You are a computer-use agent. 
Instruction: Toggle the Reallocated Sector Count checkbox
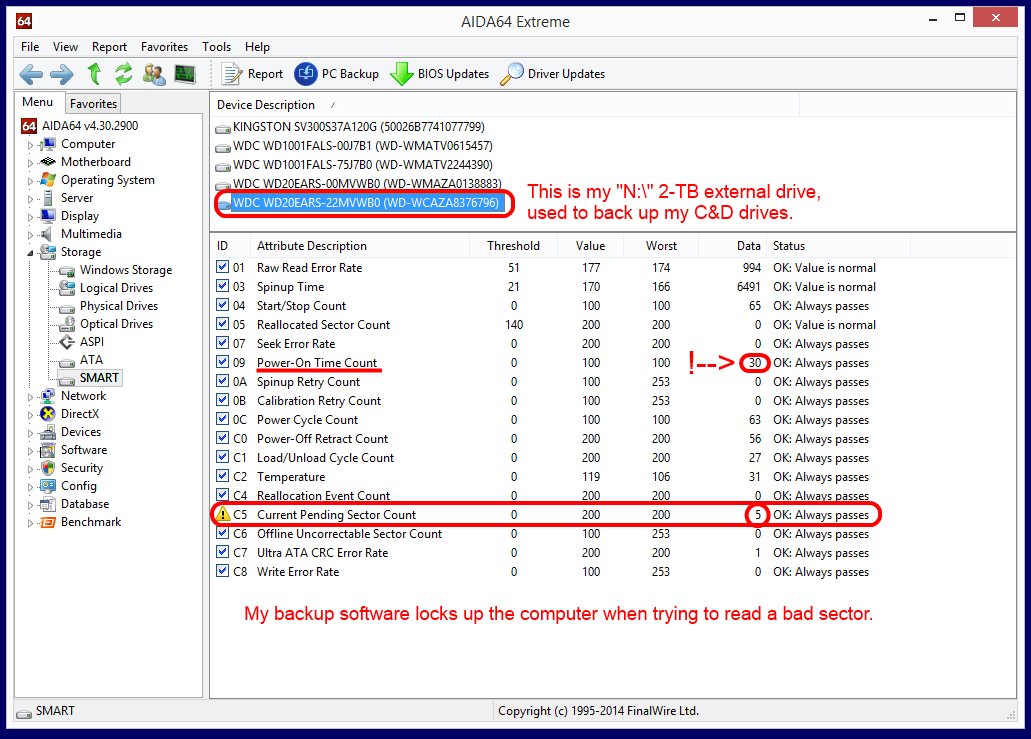[223, 324]
